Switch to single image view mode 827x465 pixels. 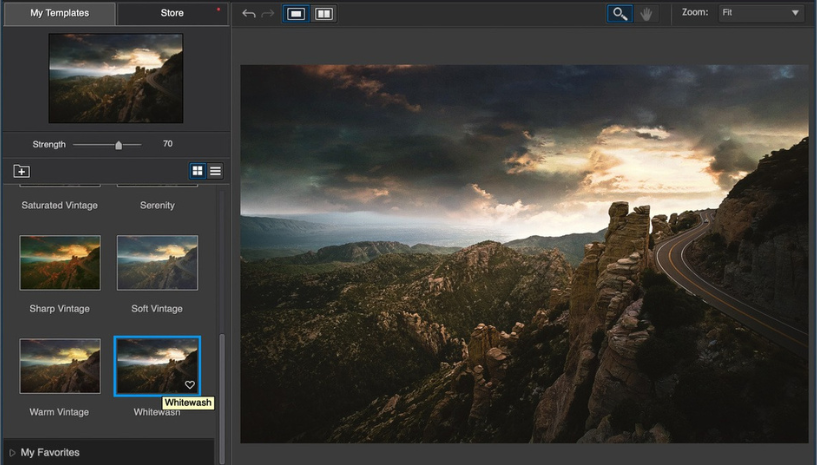296,14
